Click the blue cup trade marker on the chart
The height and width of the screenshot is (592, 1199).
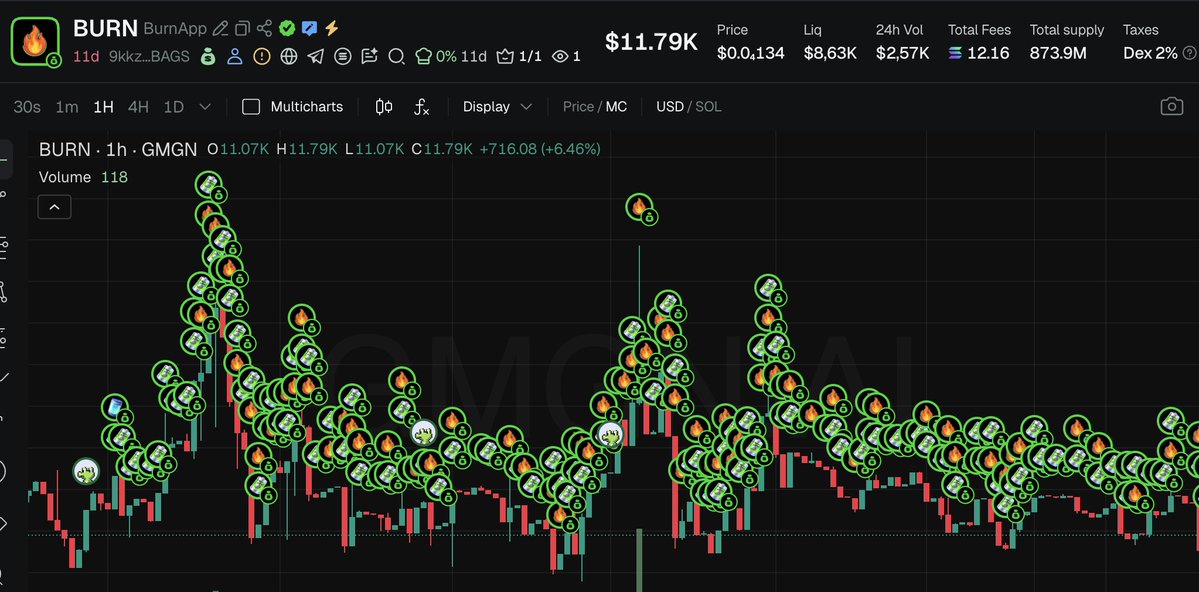(x=116, y=408)
